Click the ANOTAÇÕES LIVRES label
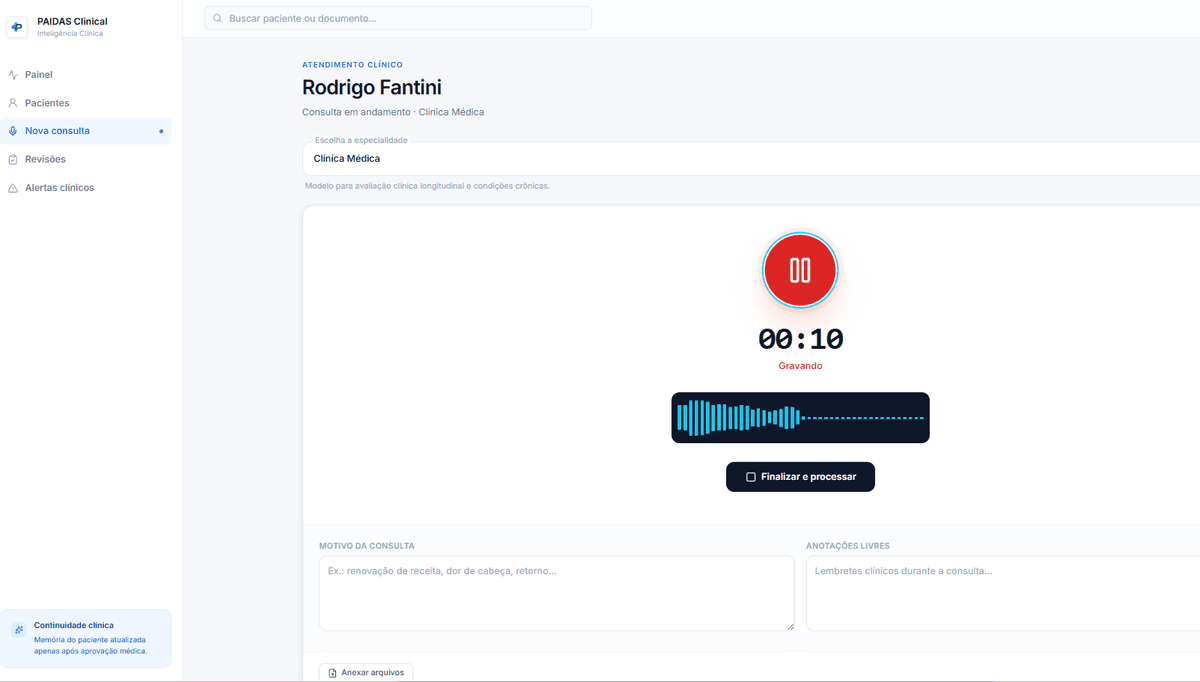The image size is (1200, 682). 848,546
